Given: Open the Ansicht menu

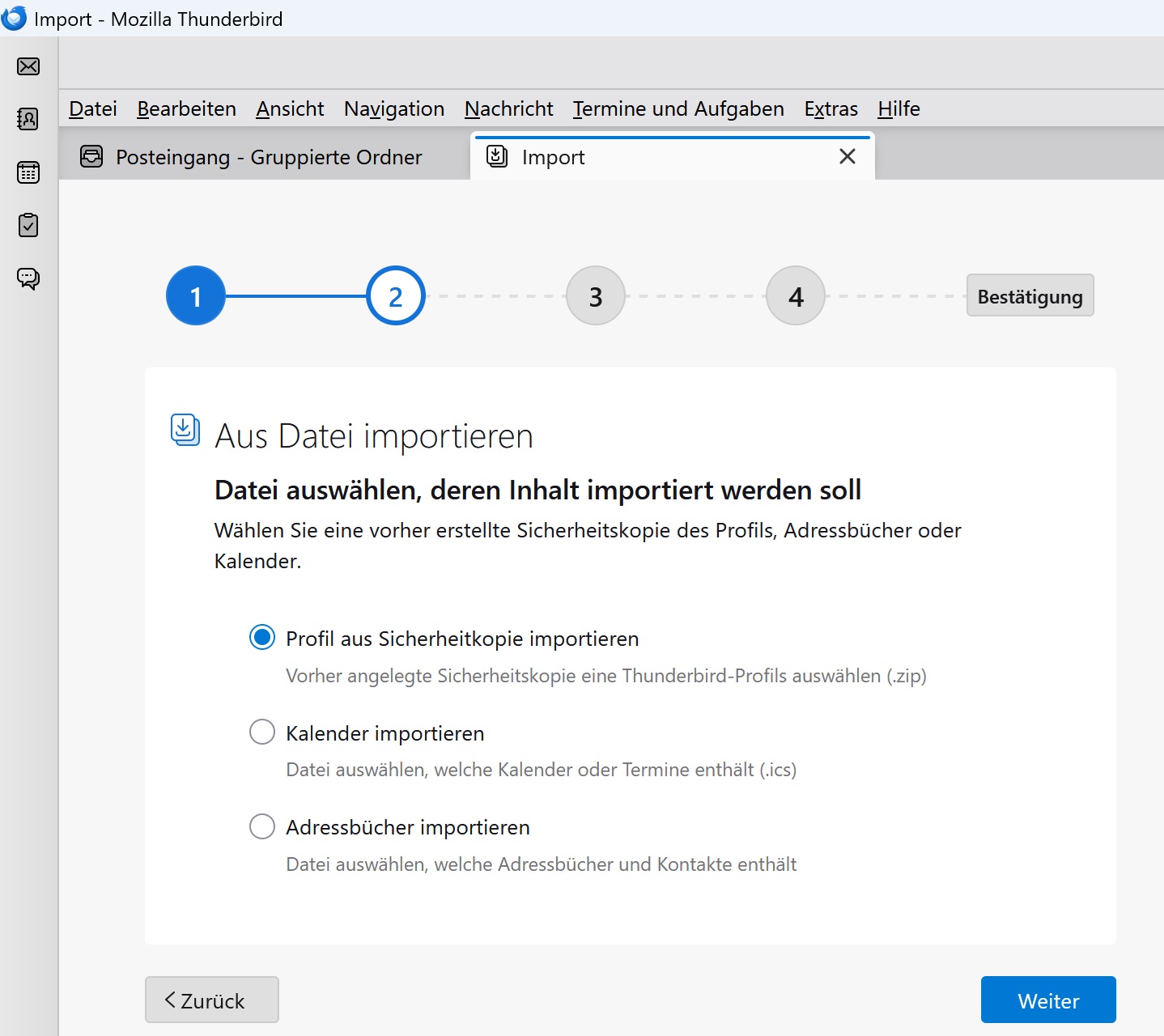Looking at the screenshot, I should 290,108.
